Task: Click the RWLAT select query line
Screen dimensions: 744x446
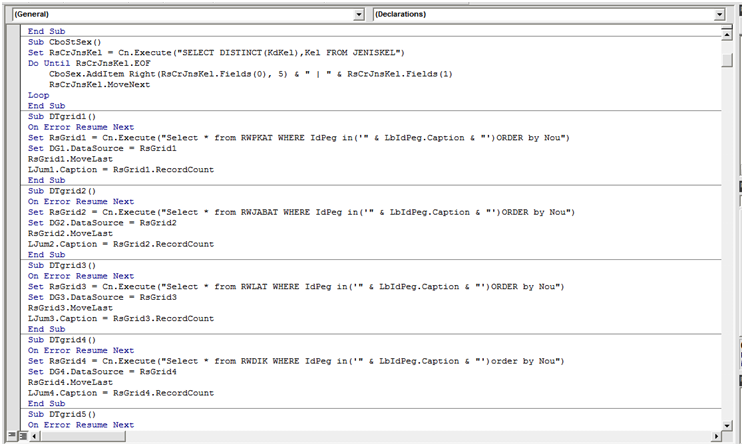Action: [x=296, y=287]
